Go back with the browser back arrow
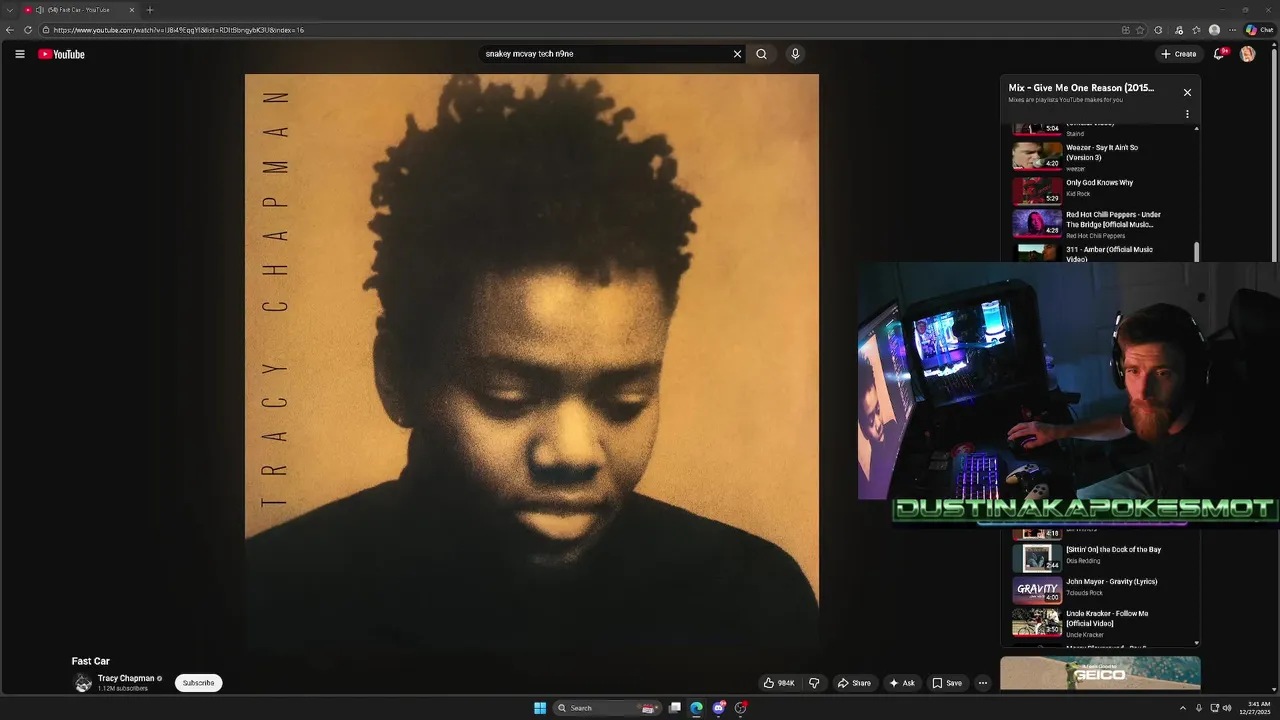The height and width of the screenshot is (720, 1280). point(10,30)
